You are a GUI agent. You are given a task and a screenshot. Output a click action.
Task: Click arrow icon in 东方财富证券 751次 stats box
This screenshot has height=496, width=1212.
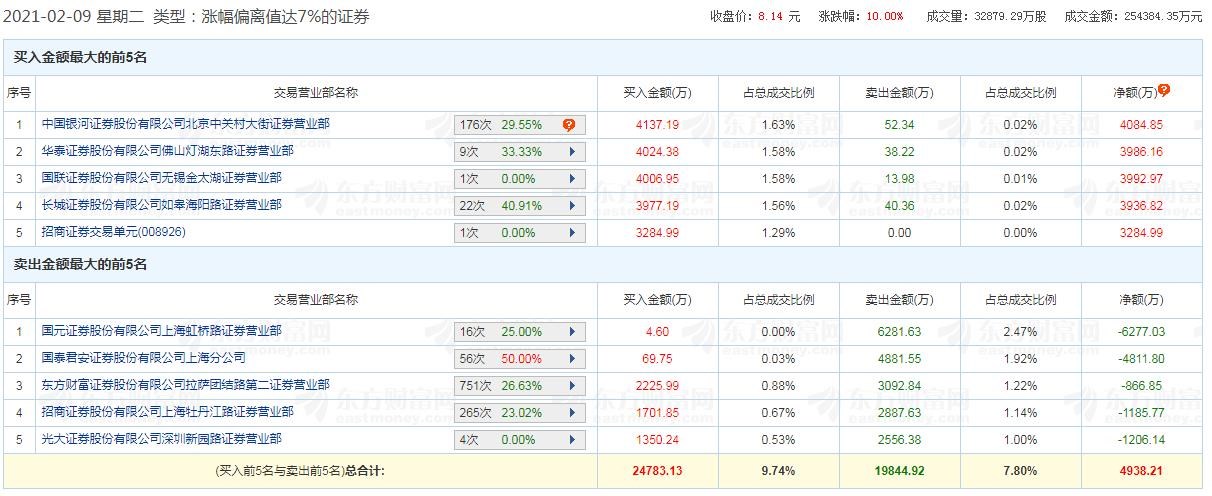point(572,386)
